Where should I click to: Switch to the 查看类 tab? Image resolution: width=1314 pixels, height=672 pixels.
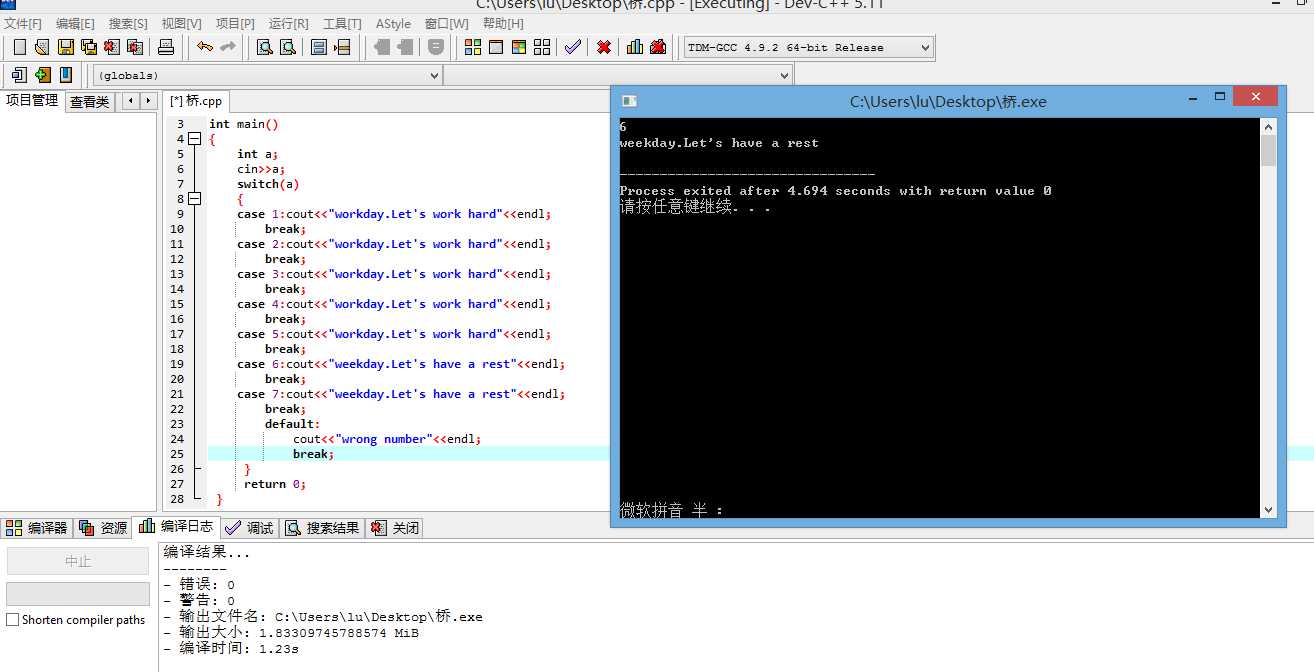(x=90, y=101)
